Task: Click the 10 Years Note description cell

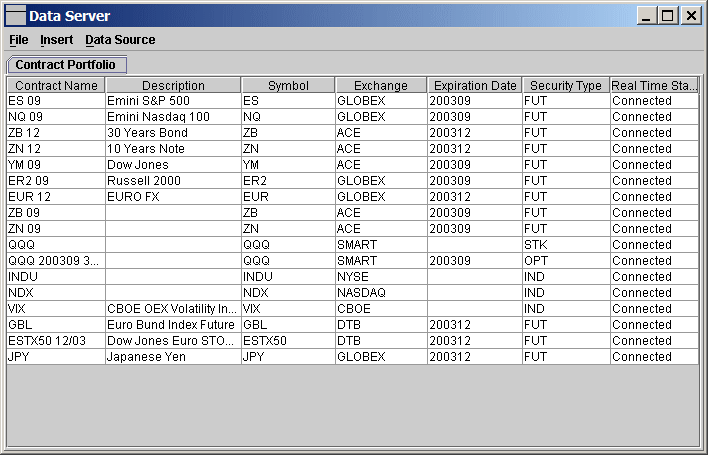Action: pos(173,149)
